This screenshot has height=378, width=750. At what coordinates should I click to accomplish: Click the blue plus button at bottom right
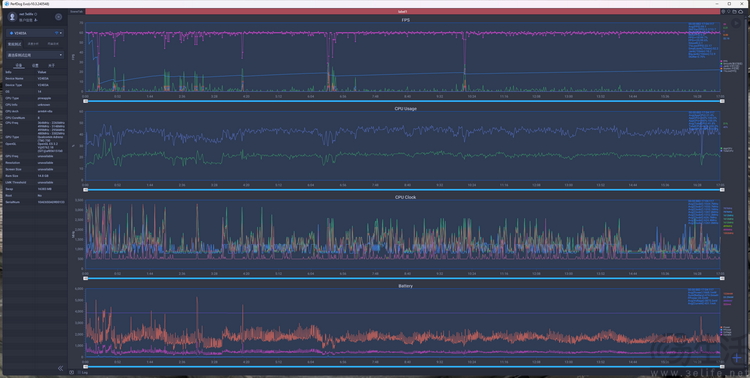(x=737, y=357)
